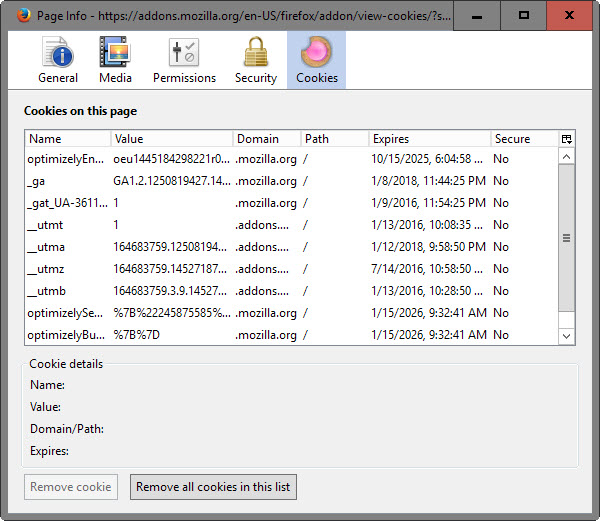
Task: Click expiry 1/9/2016, 11:54:25 PM
Action: tap(428, 203)
